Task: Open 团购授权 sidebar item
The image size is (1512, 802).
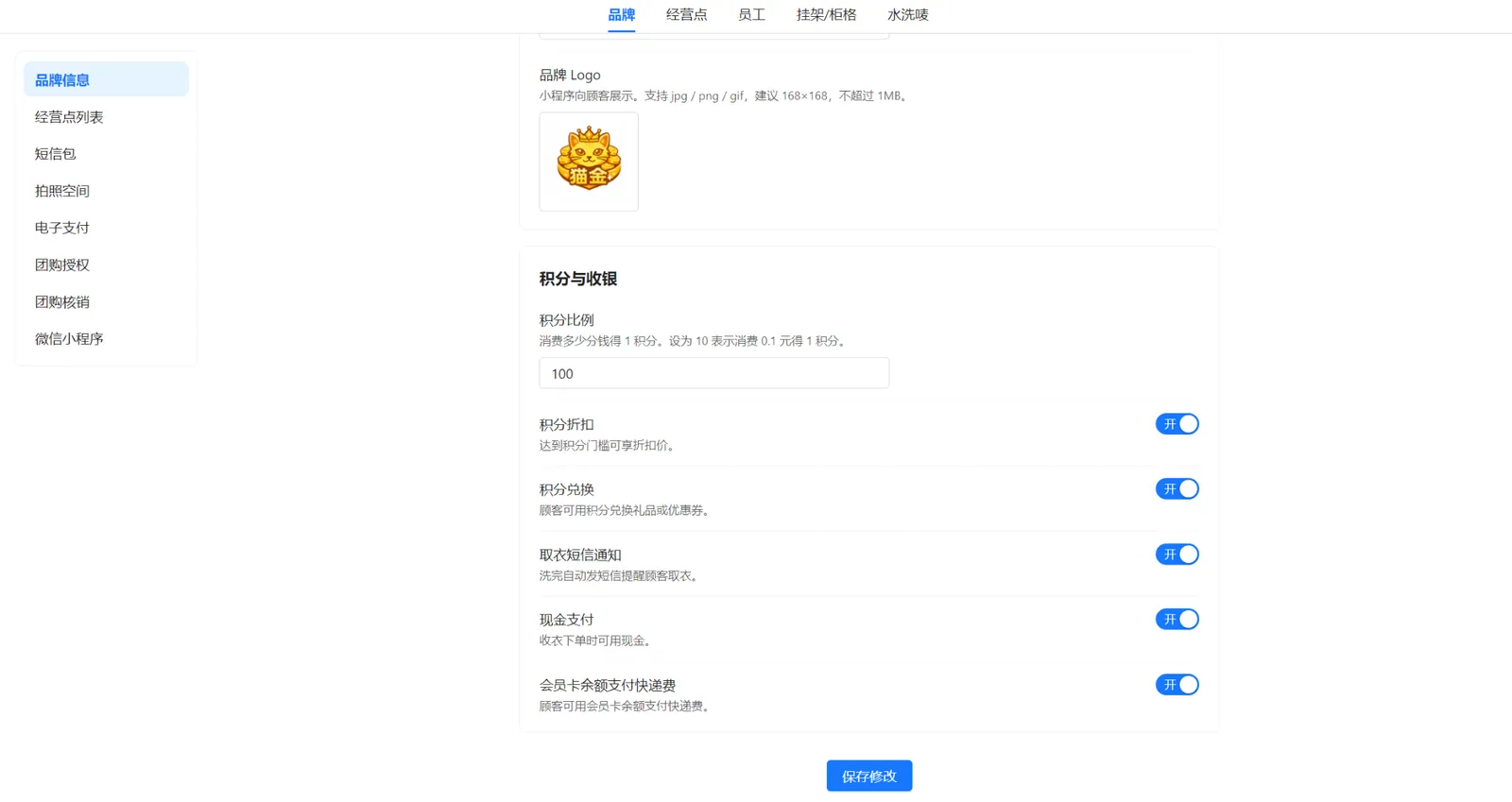Action: pyautogui.click(x=106, y=264)
